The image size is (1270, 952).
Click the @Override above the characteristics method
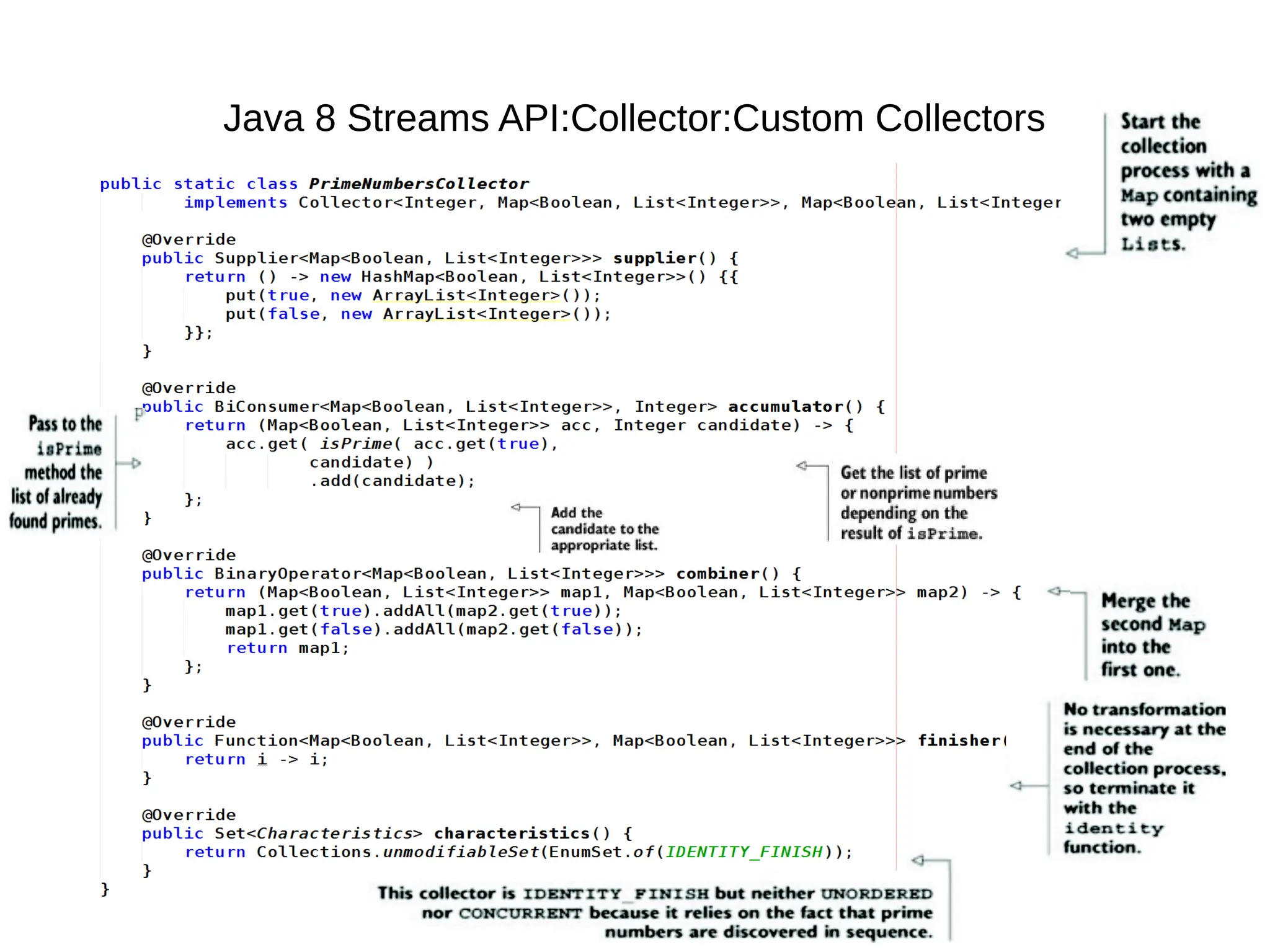pos(189,814)
